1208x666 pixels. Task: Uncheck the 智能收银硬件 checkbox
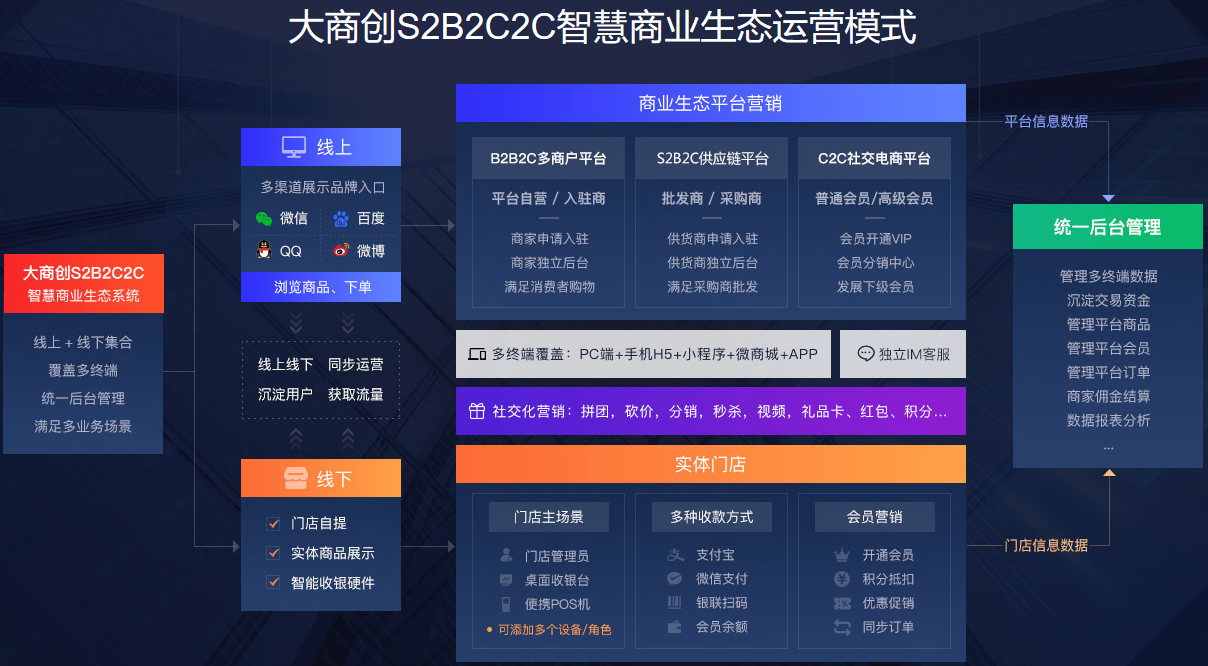click(x=273, y=582)
